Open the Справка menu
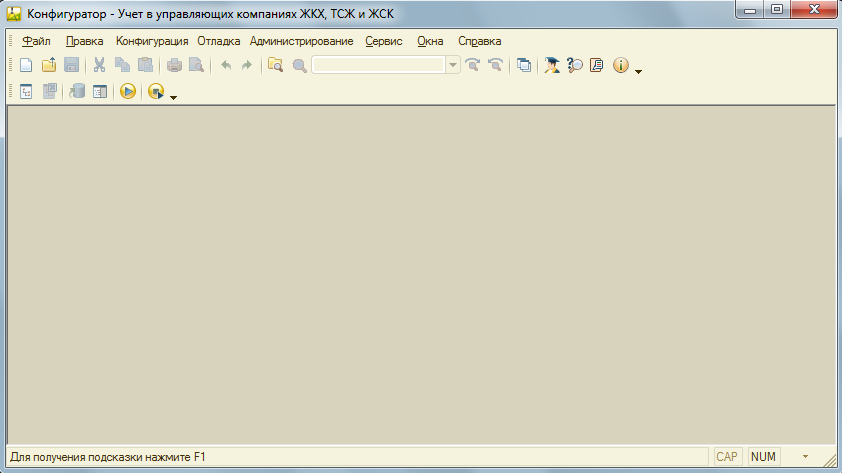The width and height of the screenshot is (842, 473). 479,41
